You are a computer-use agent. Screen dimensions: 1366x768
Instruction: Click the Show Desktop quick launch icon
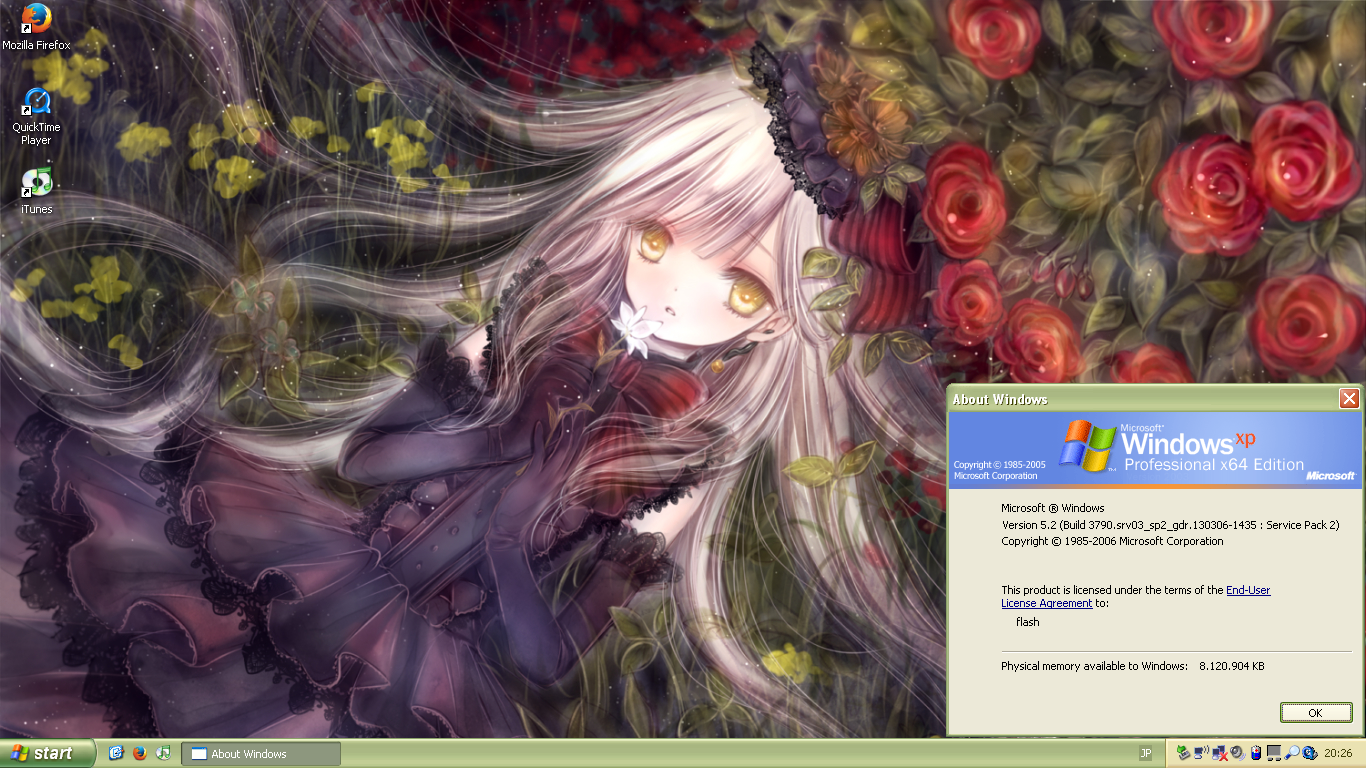116,753
